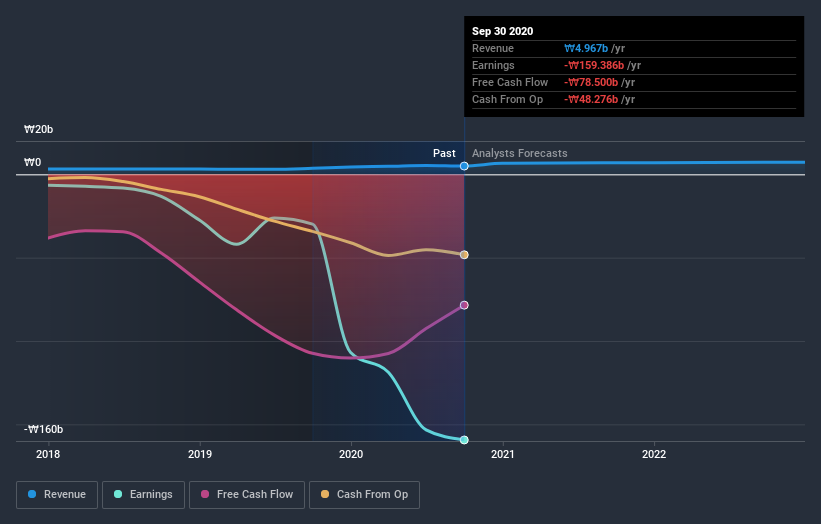Click the 2019 x-axis year label
Image resolution: width=821 pixels, height=524 pixels.
click(x=200, y=454)
